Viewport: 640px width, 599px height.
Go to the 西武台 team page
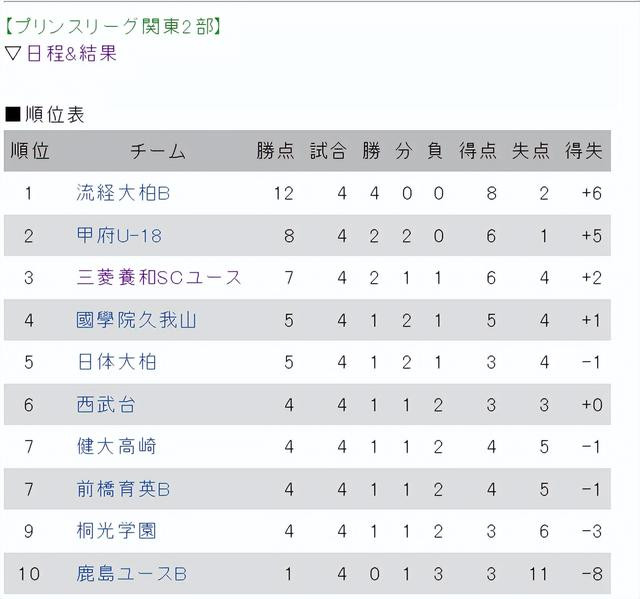tap(106, 404)
